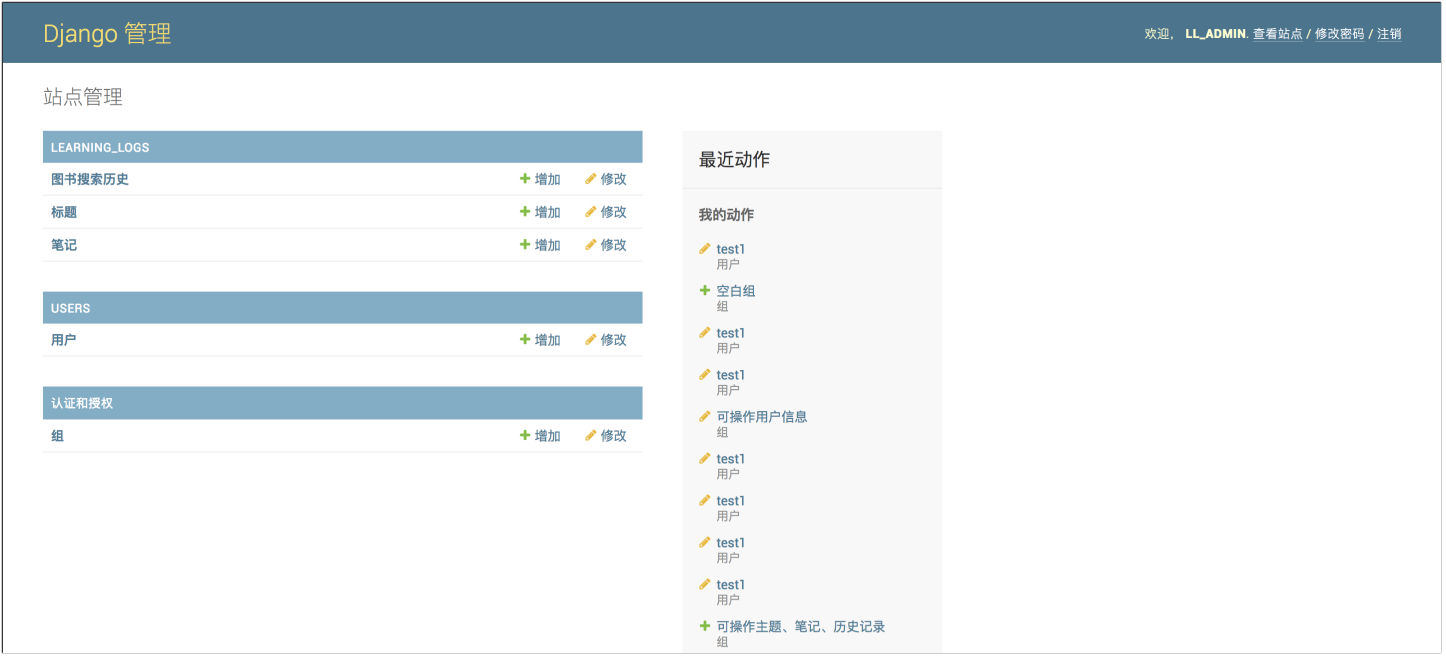Modify 组 entries under 认证和授权
1446x657 pixels.
click(x=606, y=436)
